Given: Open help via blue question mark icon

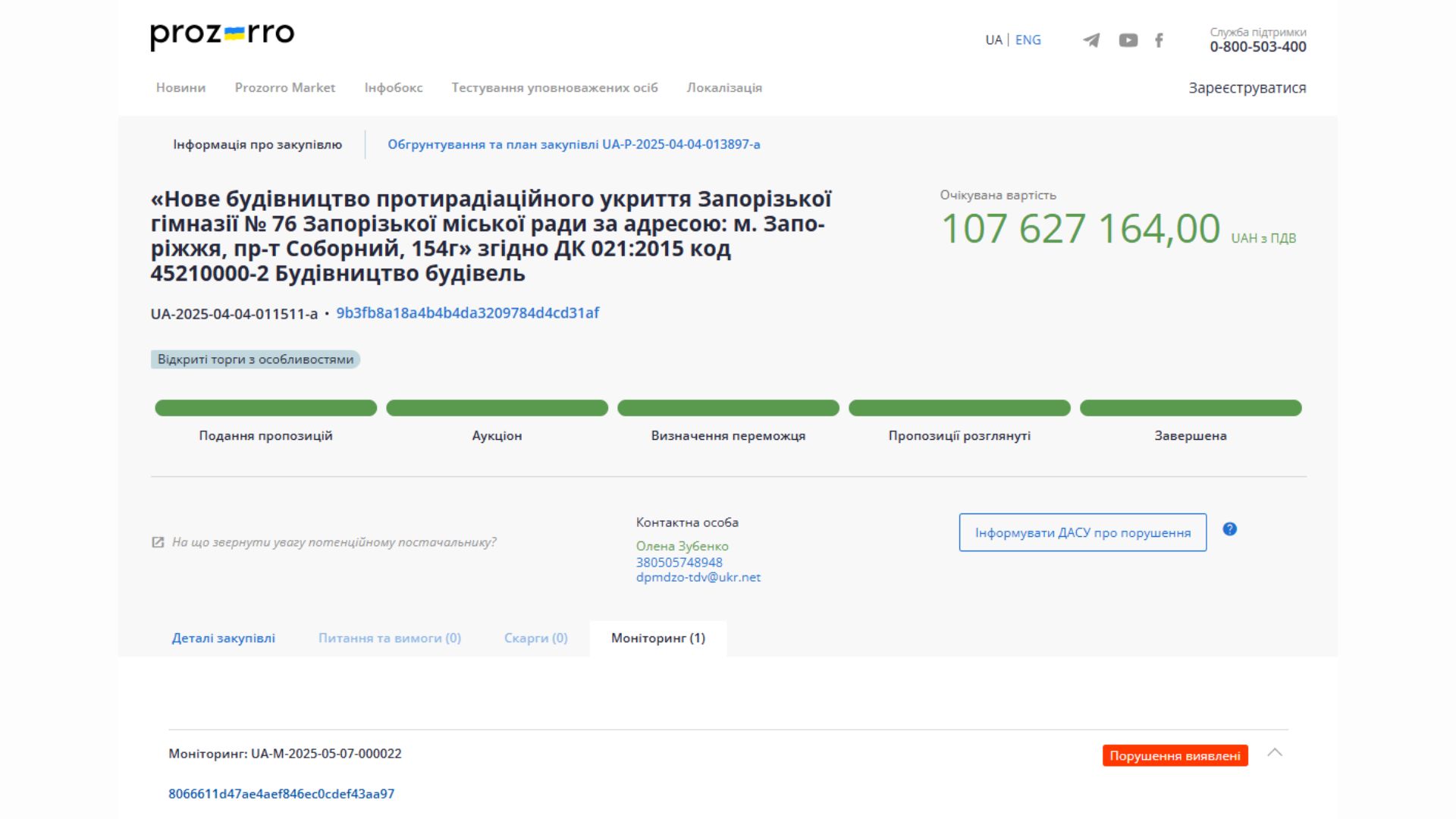Looking at the screenshot, I should (x=1229, y=530).
